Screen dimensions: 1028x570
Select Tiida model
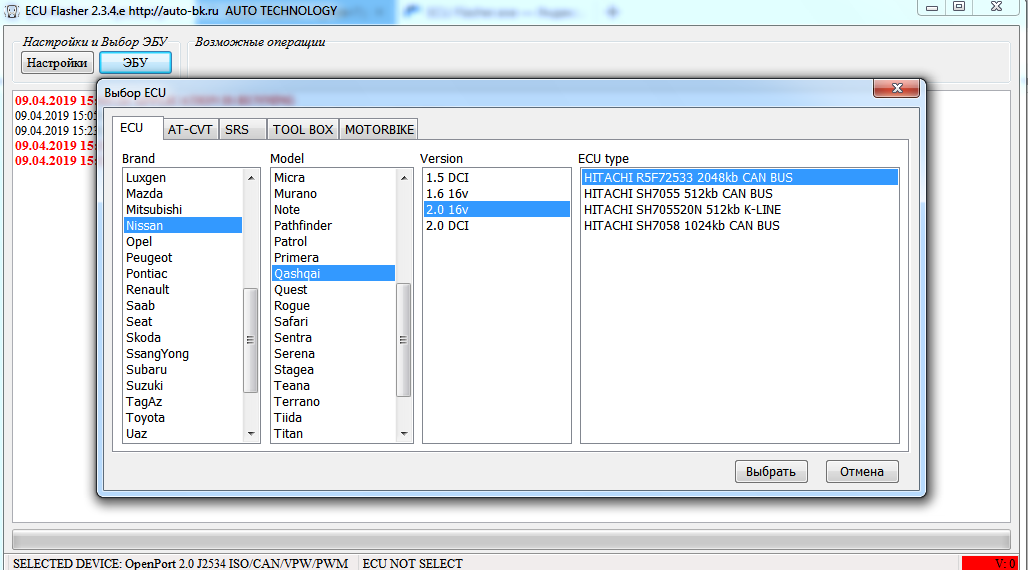[333, 418]
